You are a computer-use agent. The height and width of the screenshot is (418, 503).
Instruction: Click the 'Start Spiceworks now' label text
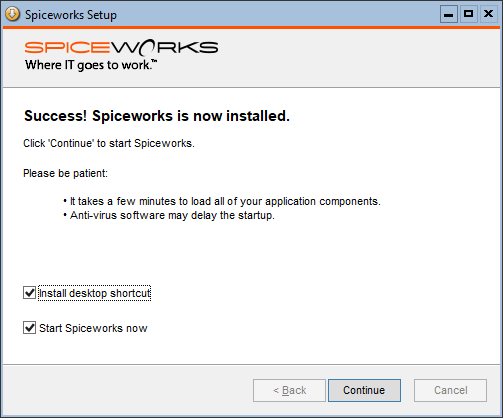point(93,328)
